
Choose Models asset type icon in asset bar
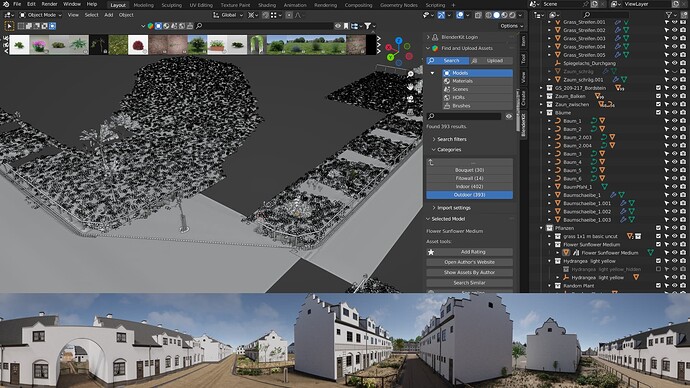(x=158, y=26)
